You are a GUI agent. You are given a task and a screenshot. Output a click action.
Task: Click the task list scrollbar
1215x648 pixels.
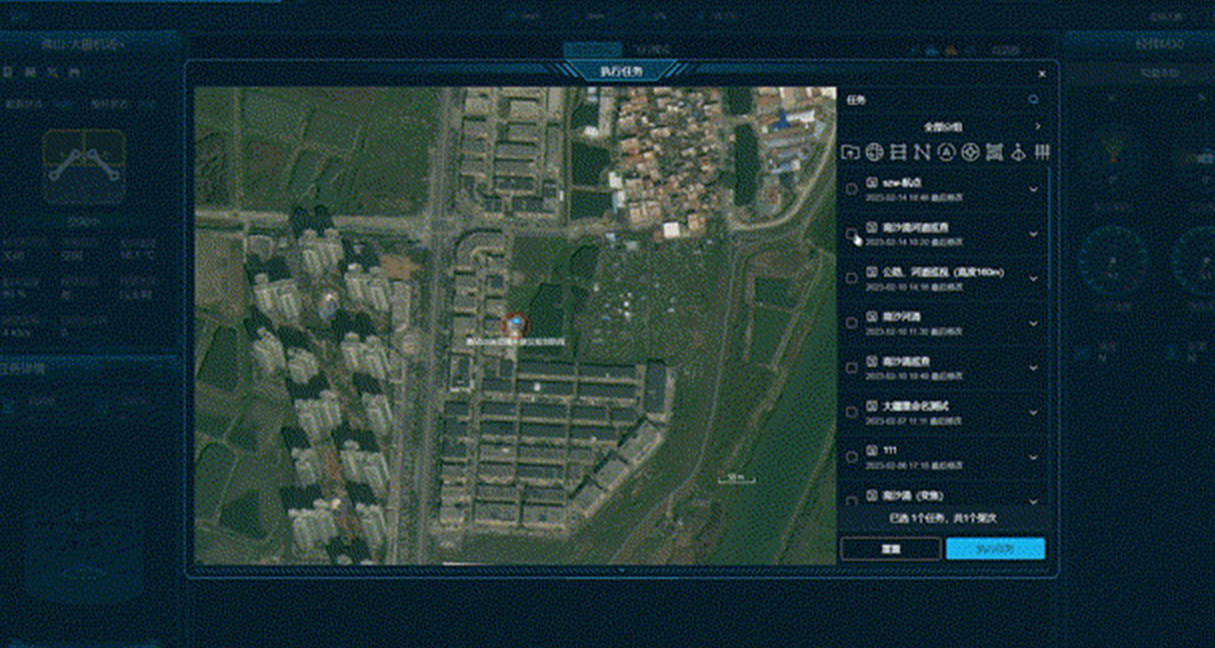tap(1048, 250)
